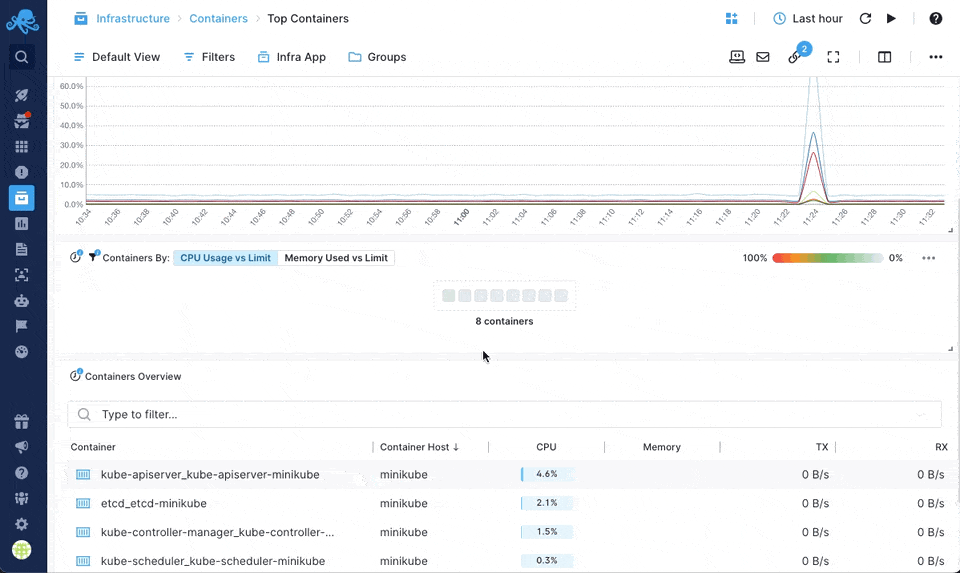Click the 11:00 time label on chart
Screen dimensions: 960x573
461,217
